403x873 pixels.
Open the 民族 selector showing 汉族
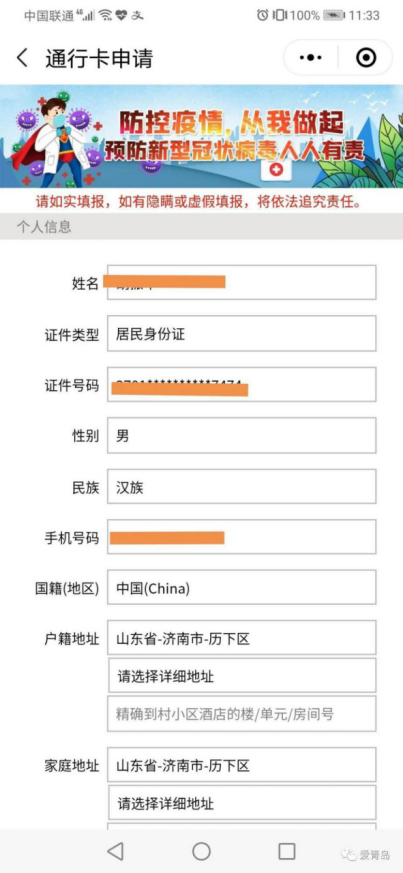click(x=242, y=486)
